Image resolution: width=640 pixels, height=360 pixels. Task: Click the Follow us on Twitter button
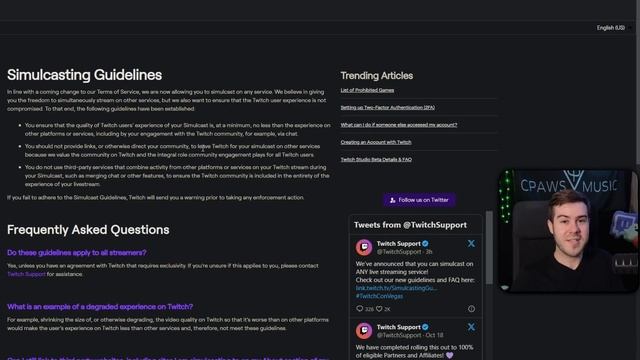(x=419, y=200)
